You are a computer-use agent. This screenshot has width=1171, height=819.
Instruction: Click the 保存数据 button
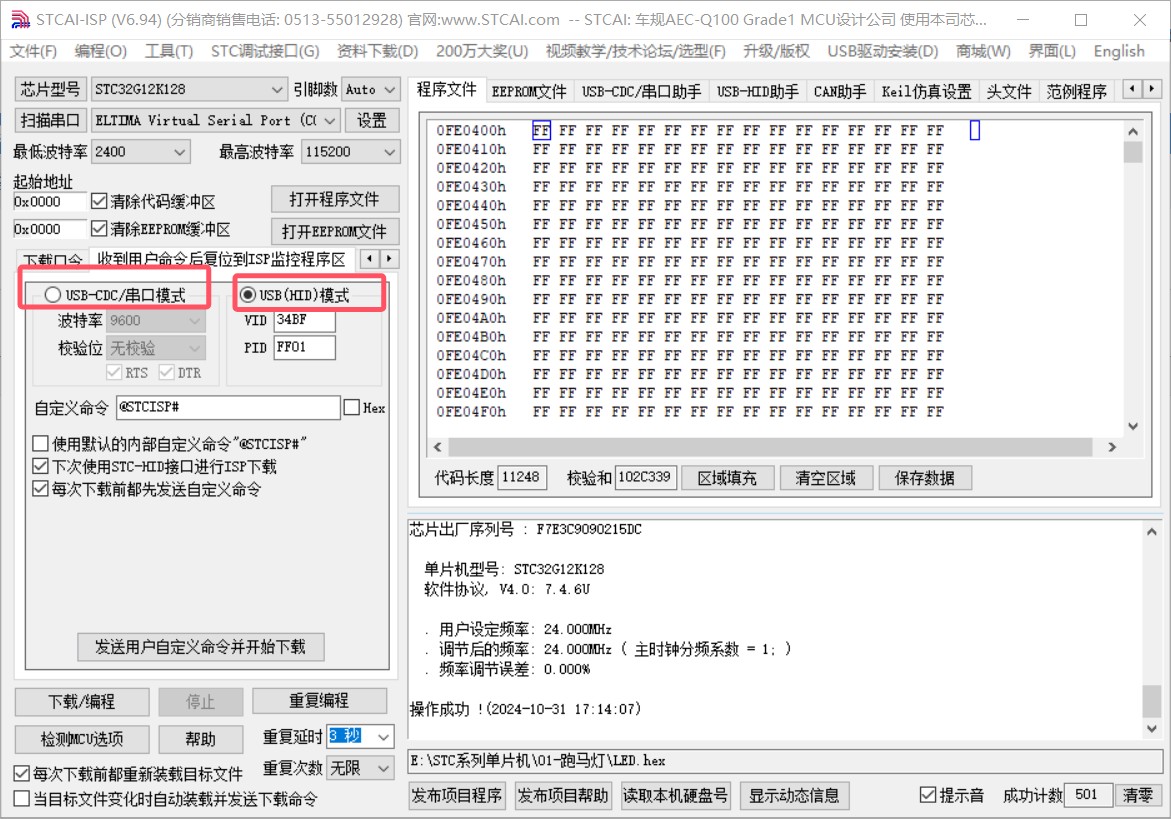[x=925, y=478]
